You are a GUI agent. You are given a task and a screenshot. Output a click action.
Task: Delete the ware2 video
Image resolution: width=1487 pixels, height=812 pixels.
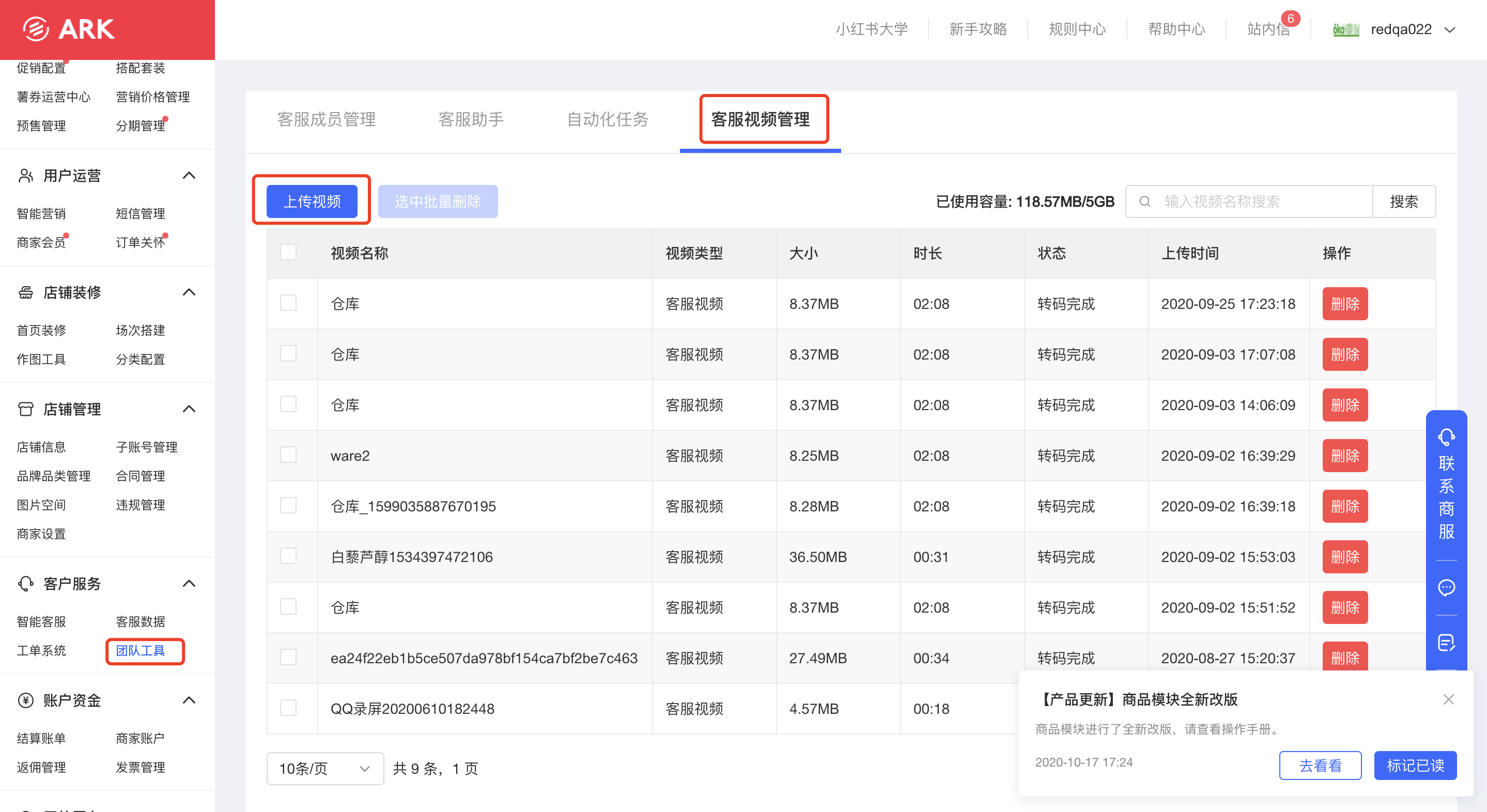(x=1345, y=456)
